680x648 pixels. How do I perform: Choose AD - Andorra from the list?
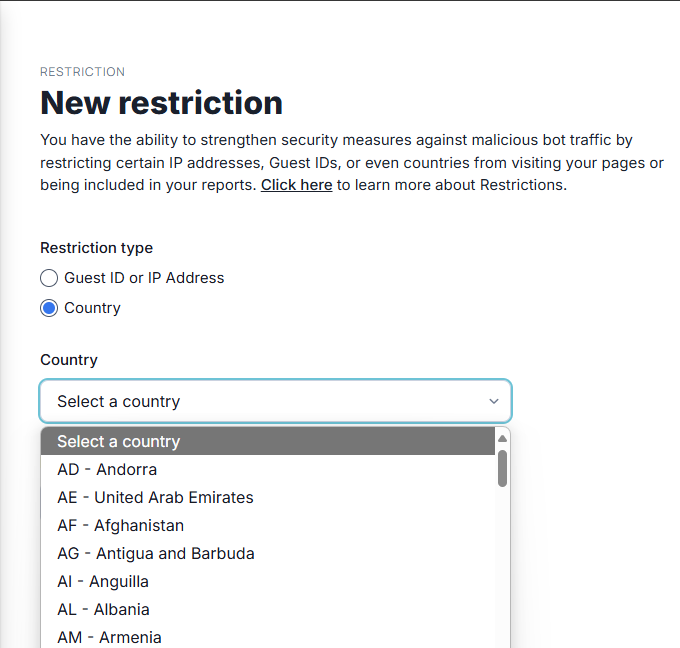pyautogui.click(x=268, y=470)
